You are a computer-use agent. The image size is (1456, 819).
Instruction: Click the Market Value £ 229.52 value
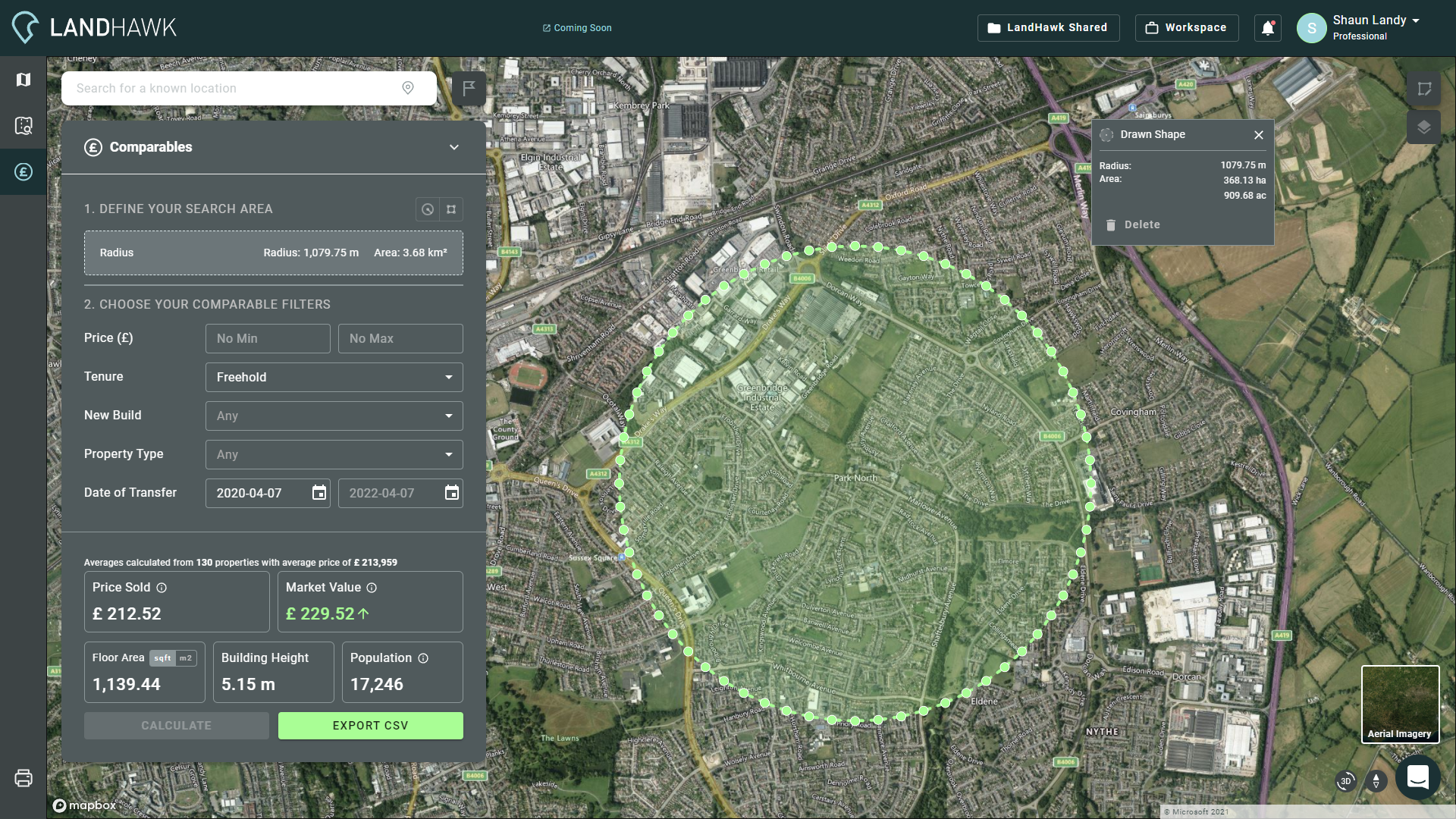point(328,613)
